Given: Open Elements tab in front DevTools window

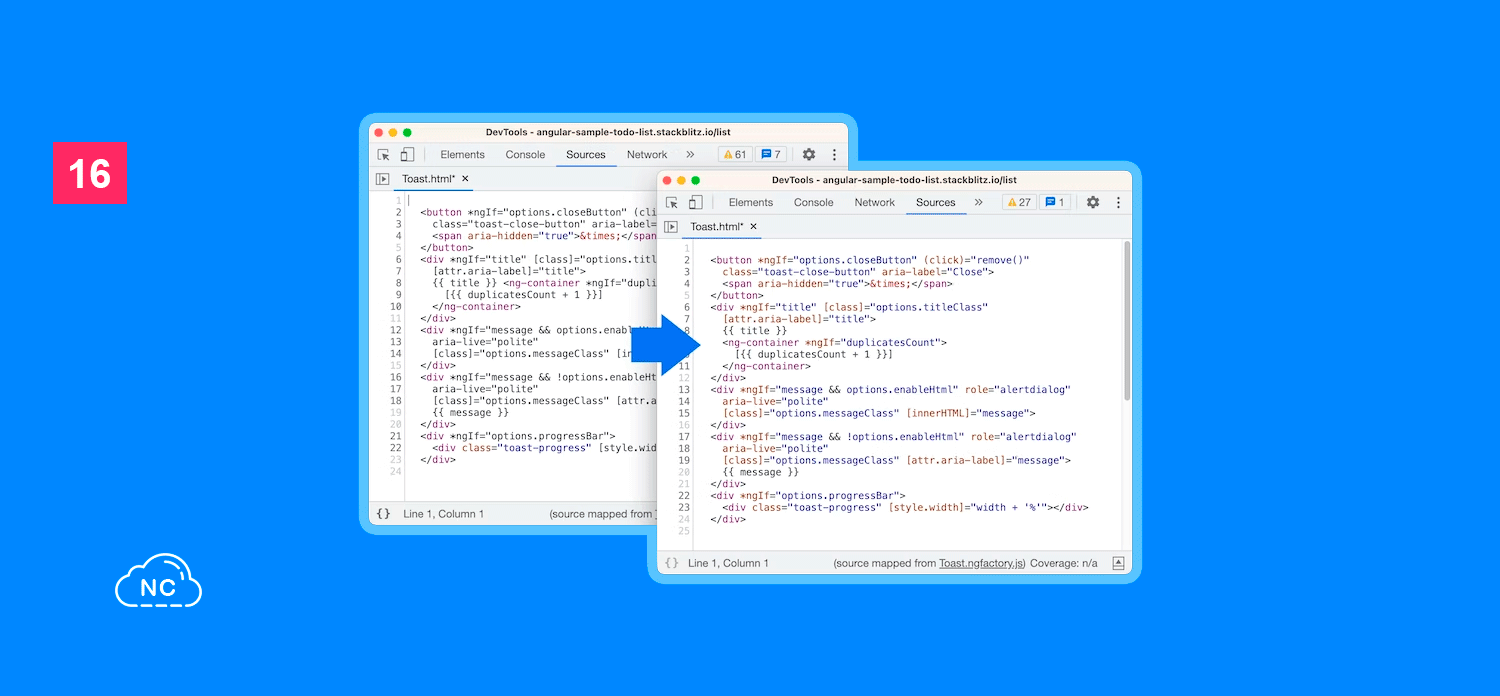Looking at the screenshot, I should point(751,202).
